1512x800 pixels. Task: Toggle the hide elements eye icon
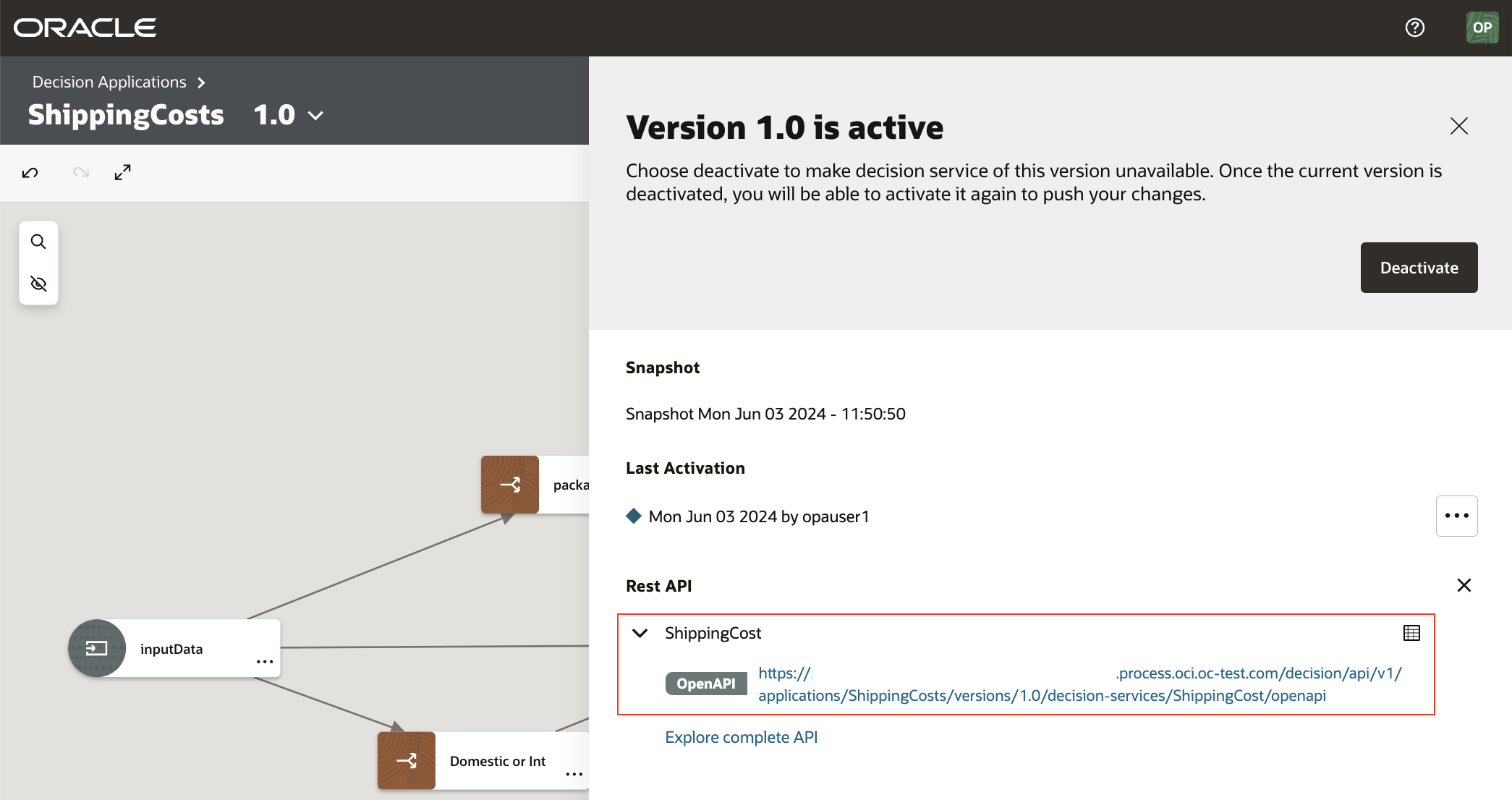[38, 283]
